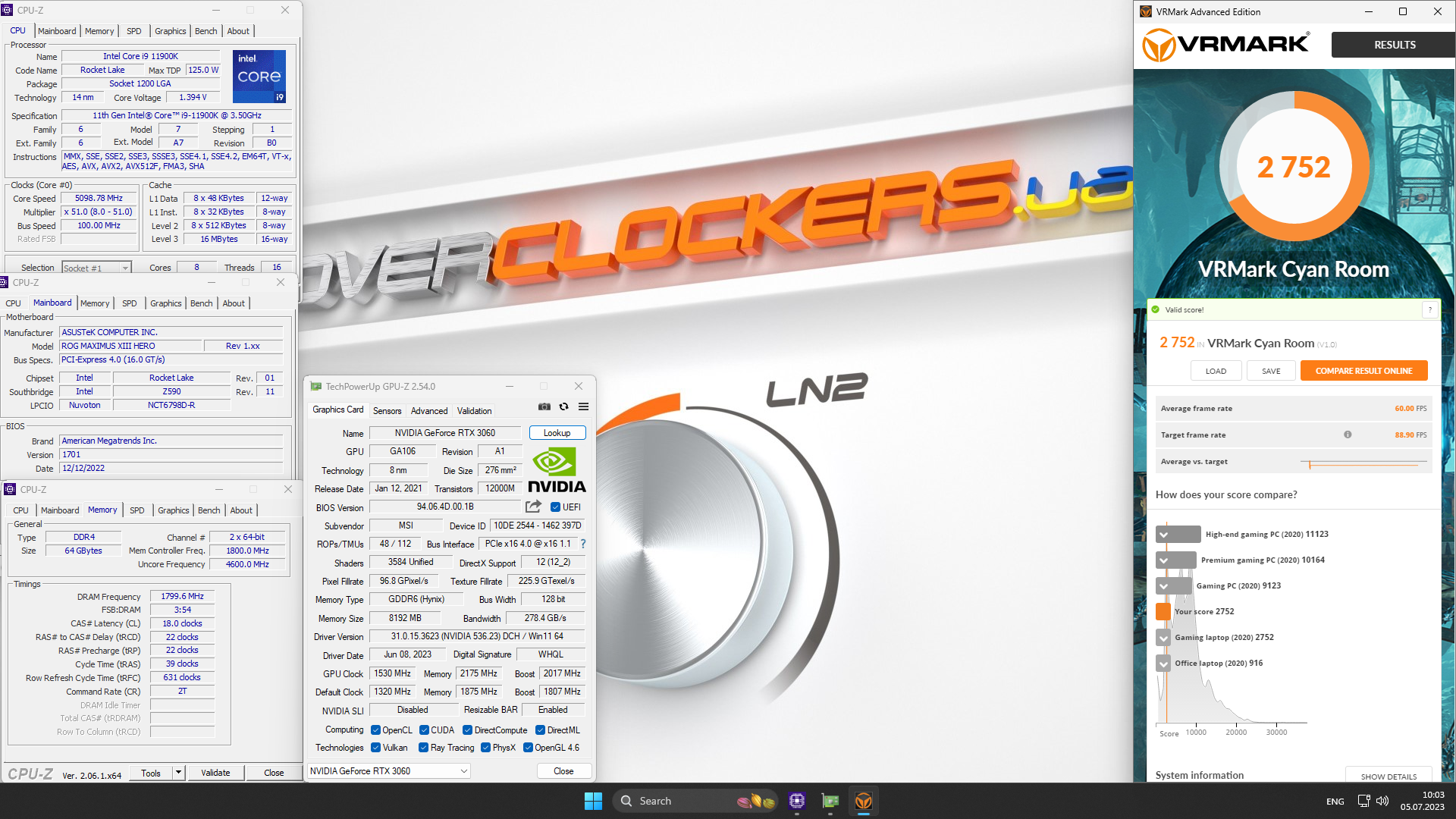The image size is (1456, 819).
Task: Click the GPU-Z Lookup button
Action: coord(557,433)
